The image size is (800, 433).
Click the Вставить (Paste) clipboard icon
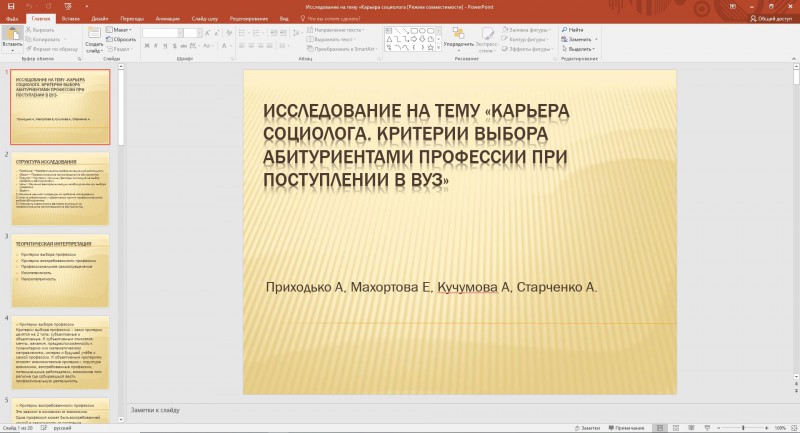click(12, 35)
